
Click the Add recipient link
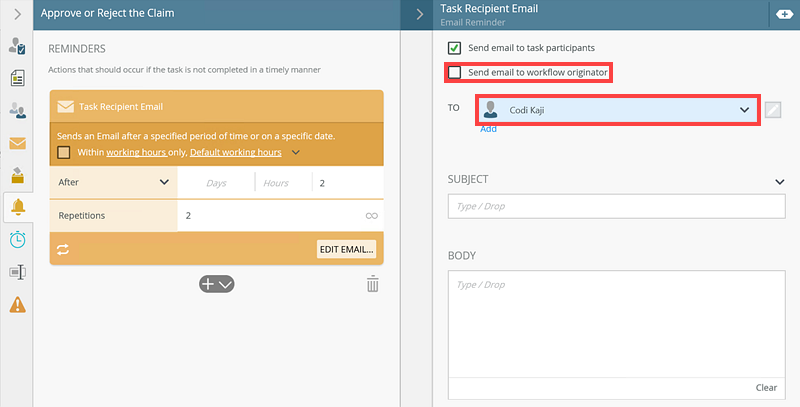tap(488, 129)
